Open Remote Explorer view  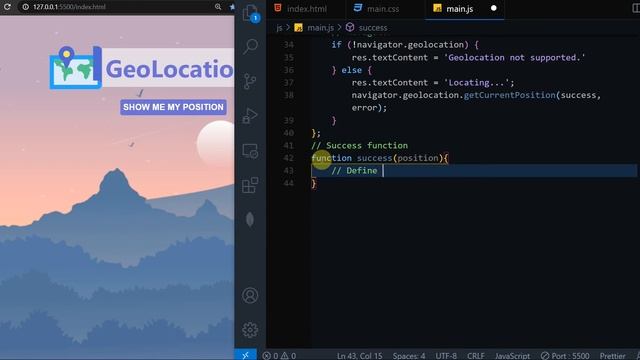point(250,151)
